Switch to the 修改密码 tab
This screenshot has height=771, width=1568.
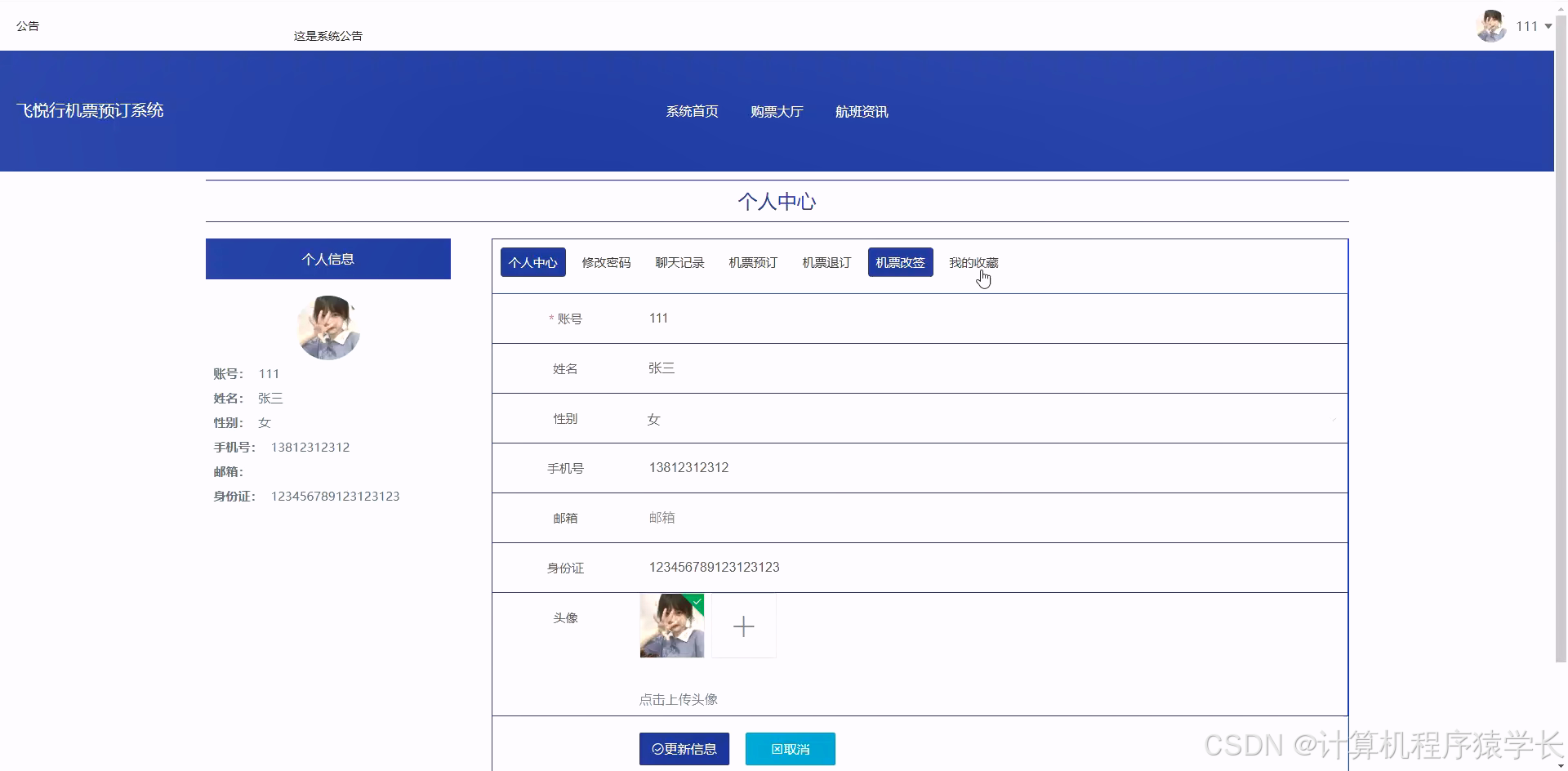click(x=606, y=262)
